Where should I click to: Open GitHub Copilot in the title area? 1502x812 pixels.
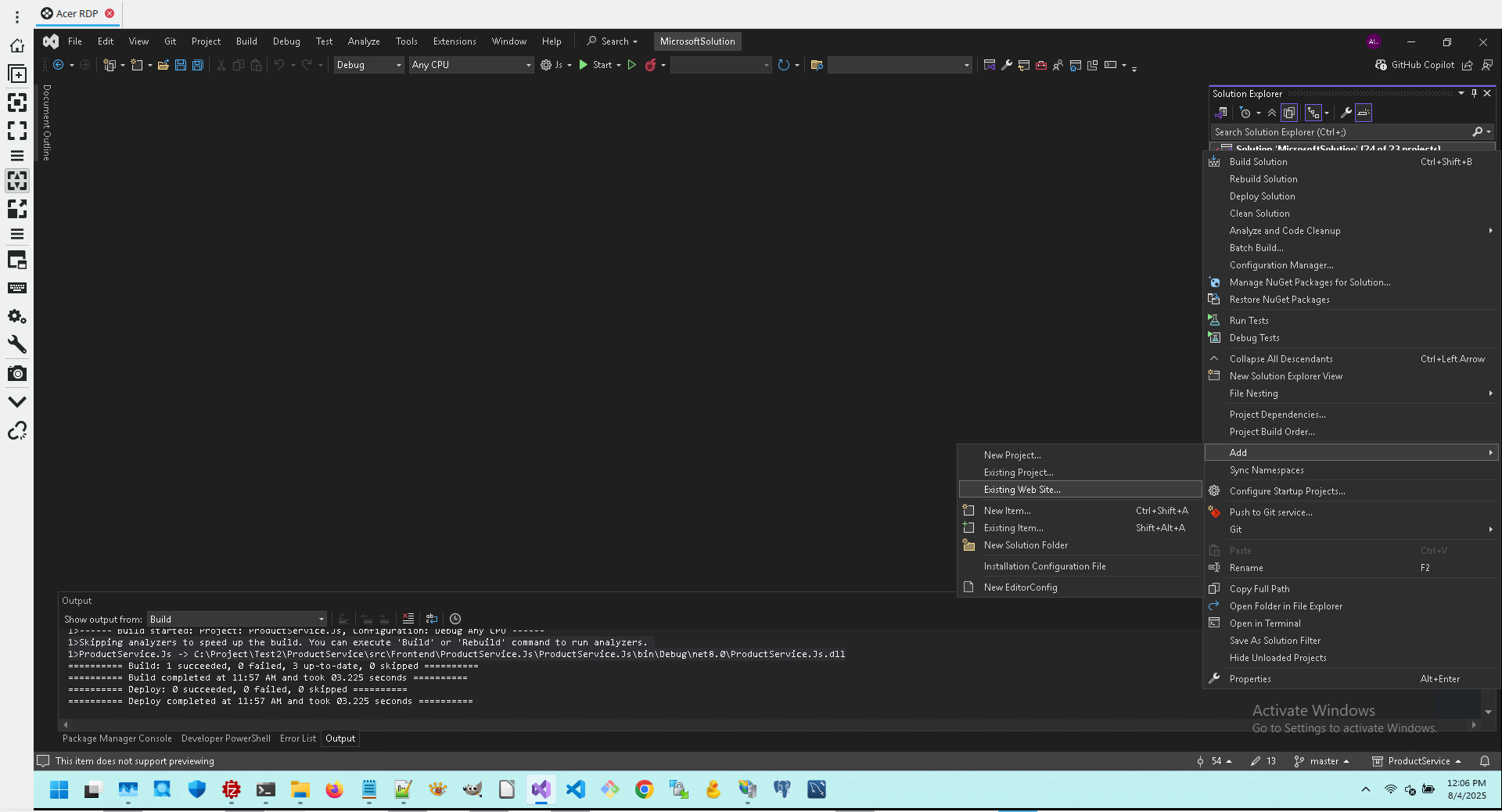tap(1415, 65)
